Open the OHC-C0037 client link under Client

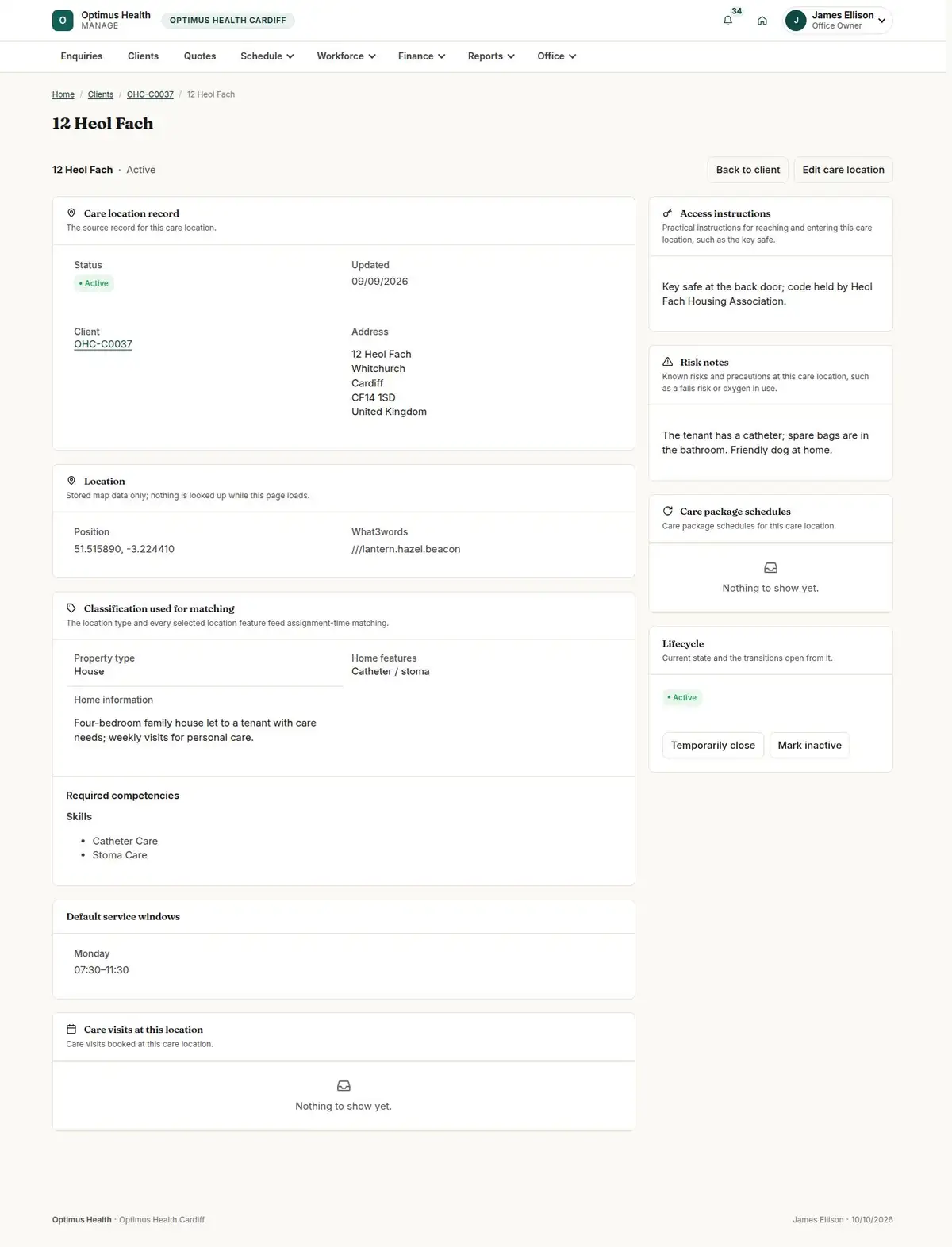click(x=103, y=344)
